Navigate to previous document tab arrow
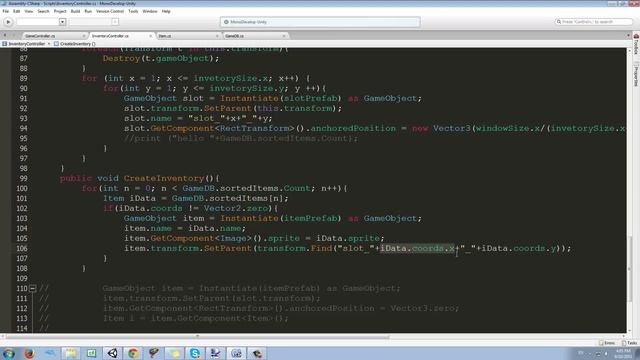The image size is (640, 360). point(5,36)
